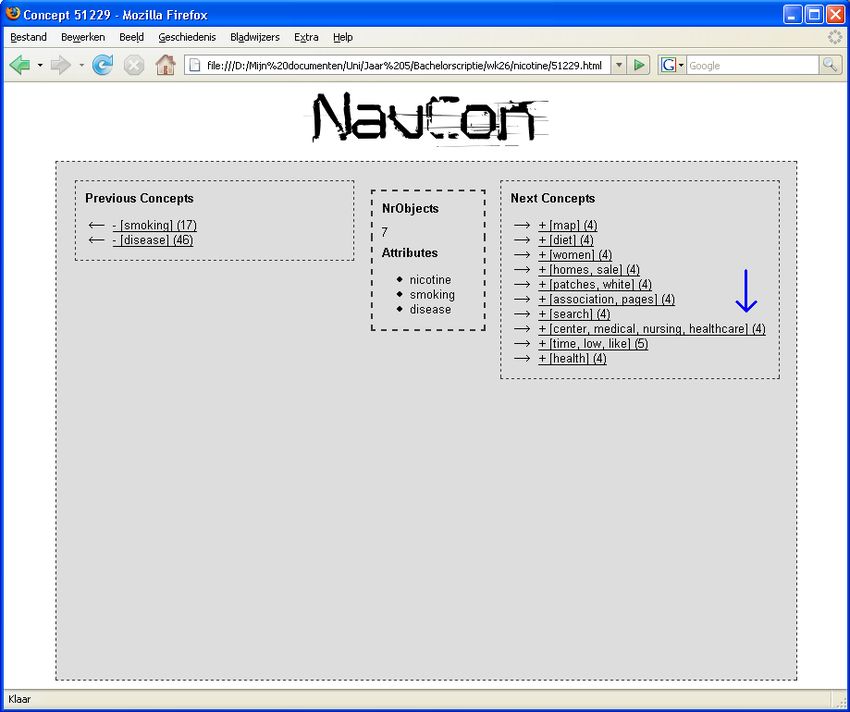Go to the Home page
The height and width of the screenshot is (712, 850).
tap(165, 66)
